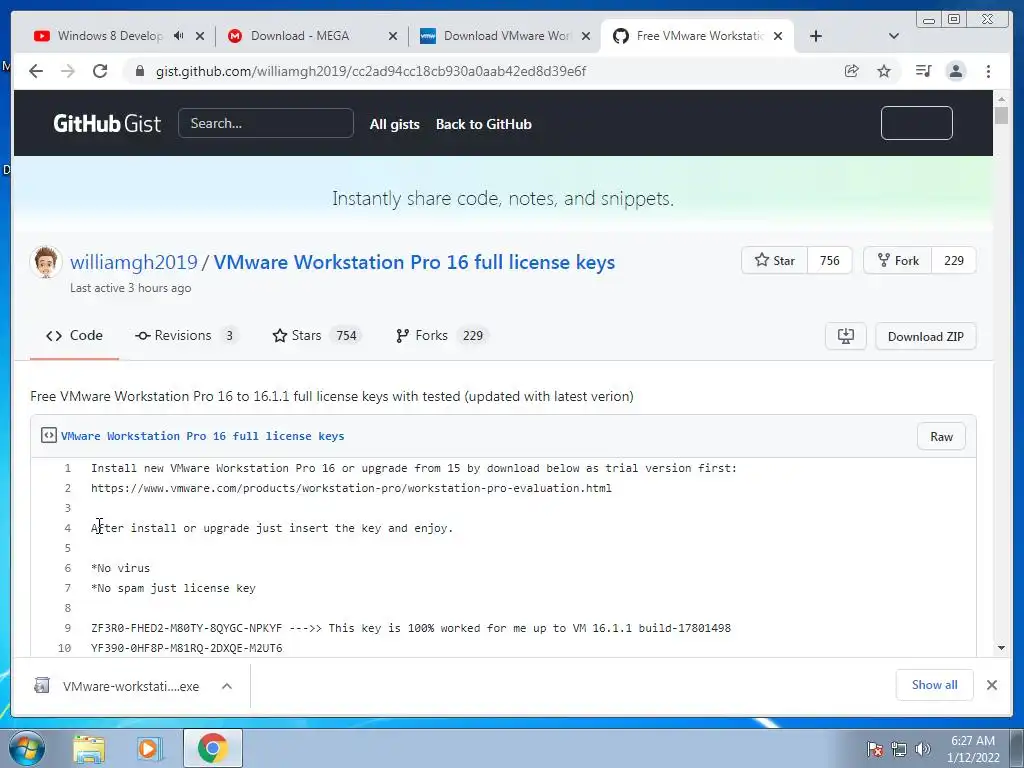
Task: Open the volume speaker tray icon
Action: (x=923, y=749)
